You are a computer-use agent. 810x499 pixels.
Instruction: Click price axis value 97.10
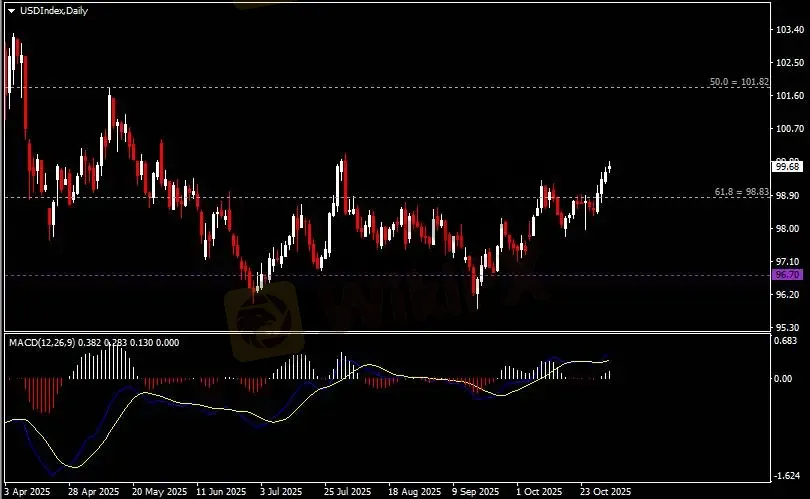click(788, 262)
